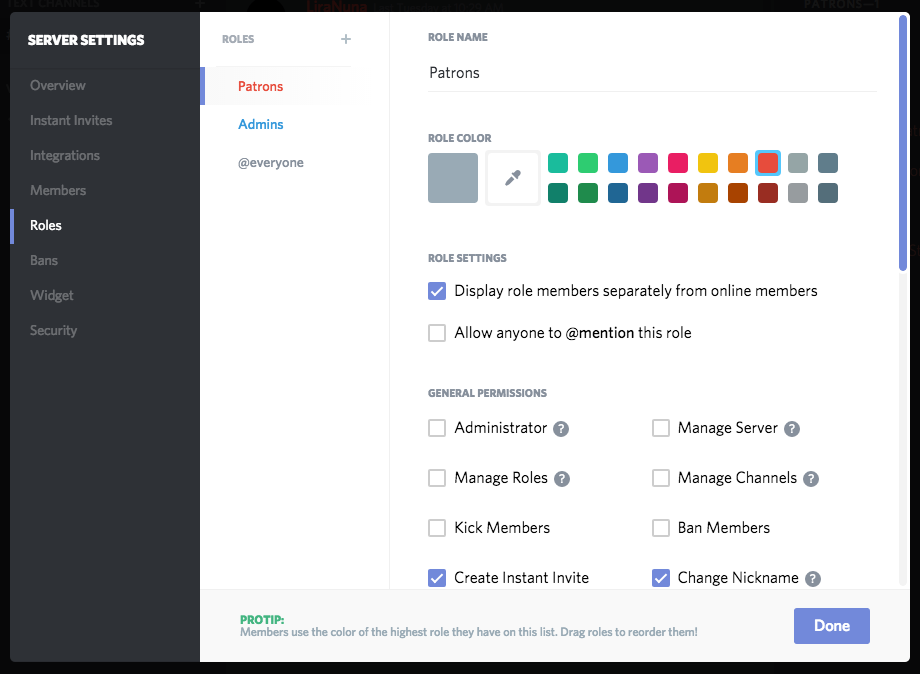Viewport: 920px width, 674px height.
Task: Open the Security settings section
Action: click(53, 330)
